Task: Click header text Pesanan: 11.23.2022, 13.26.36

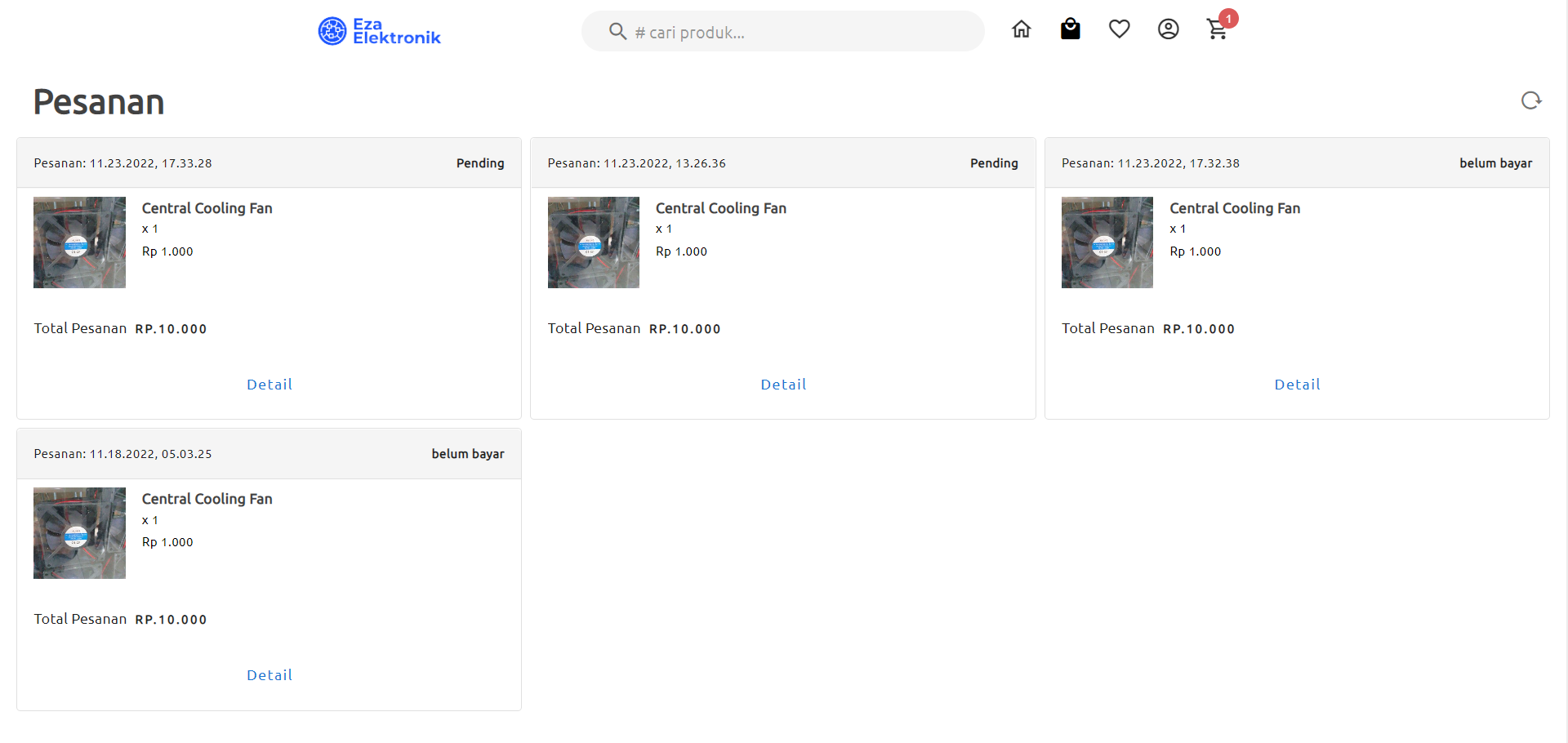Action: pos(637,163)
